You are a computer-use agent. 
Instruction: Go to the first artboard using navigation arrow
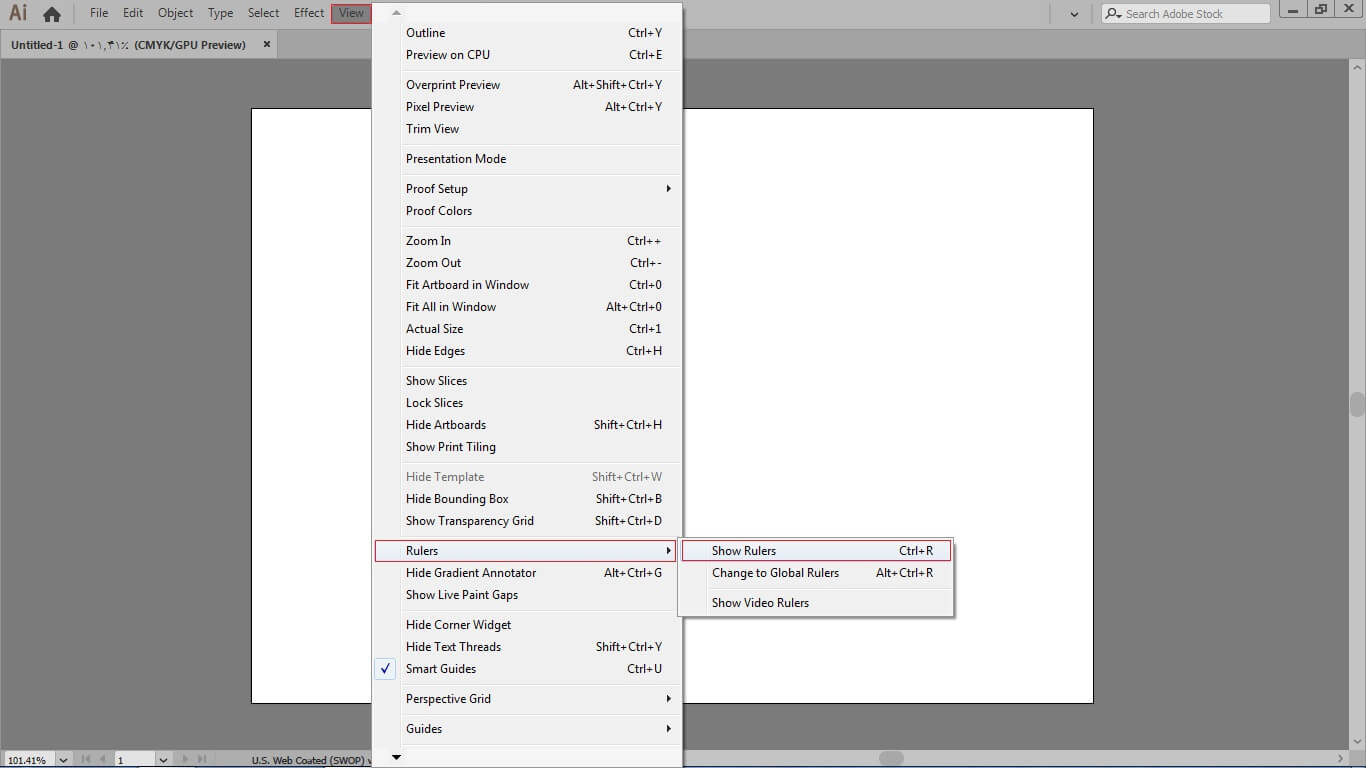[x=85, y=760]
